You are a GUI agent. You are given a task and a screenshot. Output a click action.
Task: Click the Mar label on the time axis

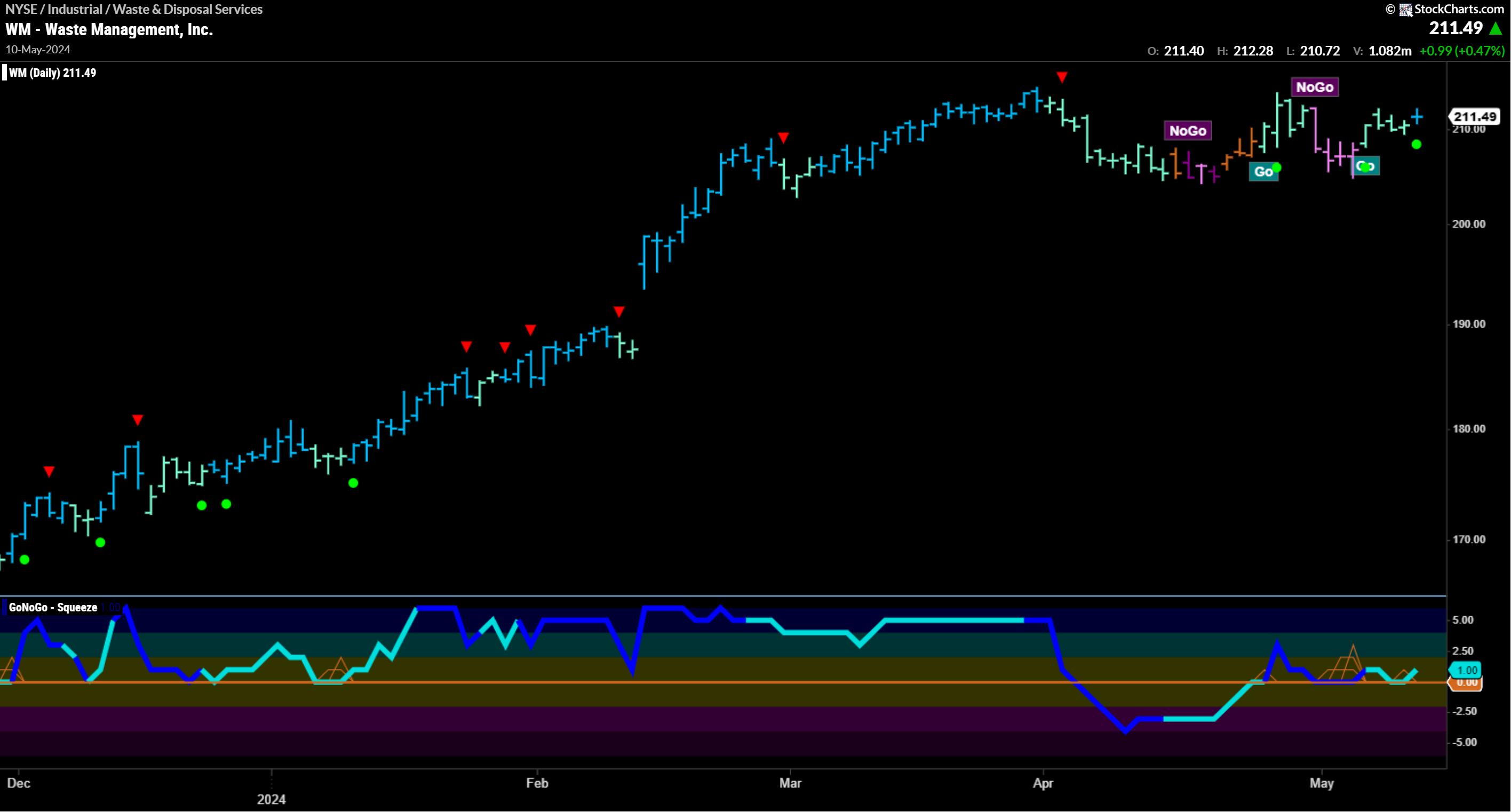click(790, 783)
